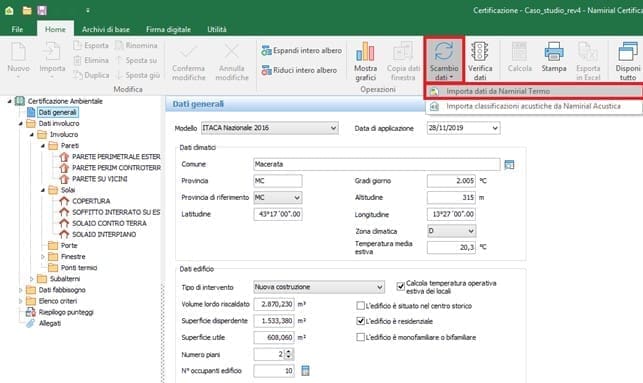Click the save floppy quick access icon
643x383 pixels.
[x=42, y=10]
